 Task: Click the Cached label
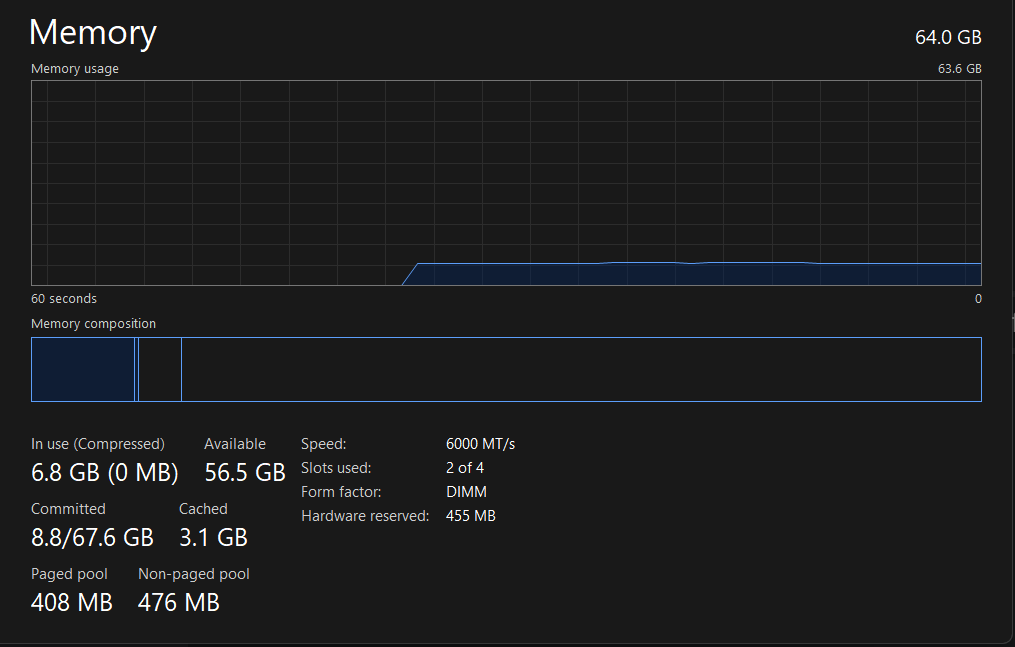(x=203, y=509)
